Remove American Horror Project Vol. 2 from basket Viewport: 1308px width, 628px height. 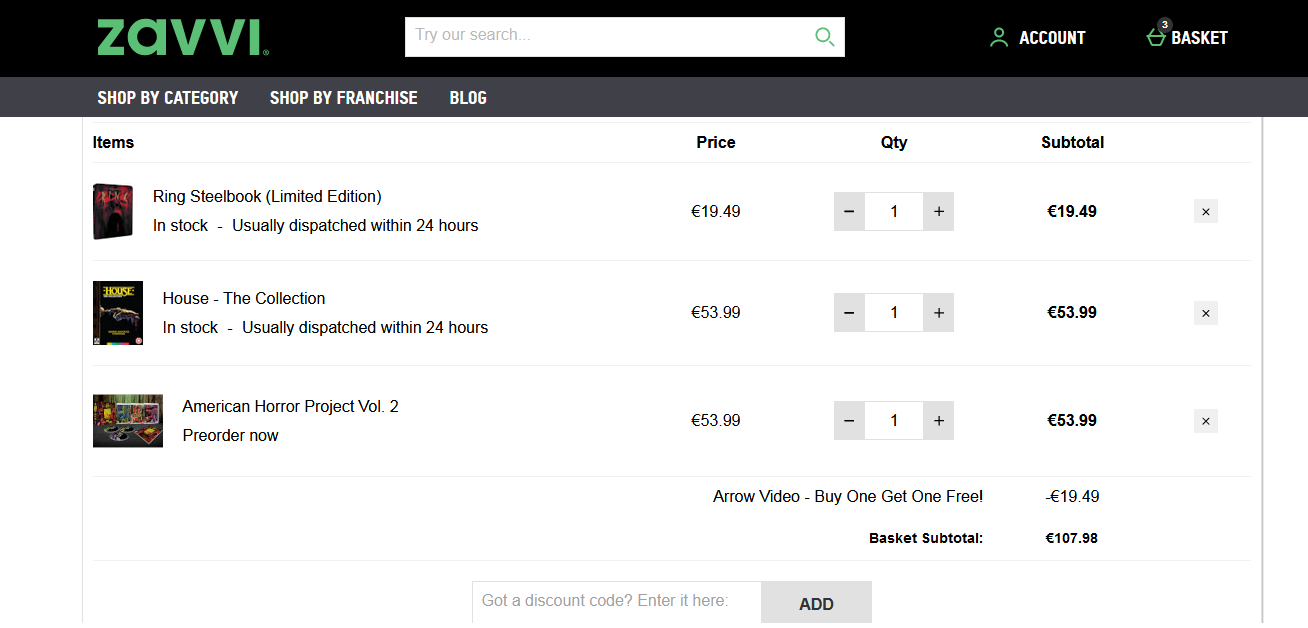click(x=1205, y=421)
